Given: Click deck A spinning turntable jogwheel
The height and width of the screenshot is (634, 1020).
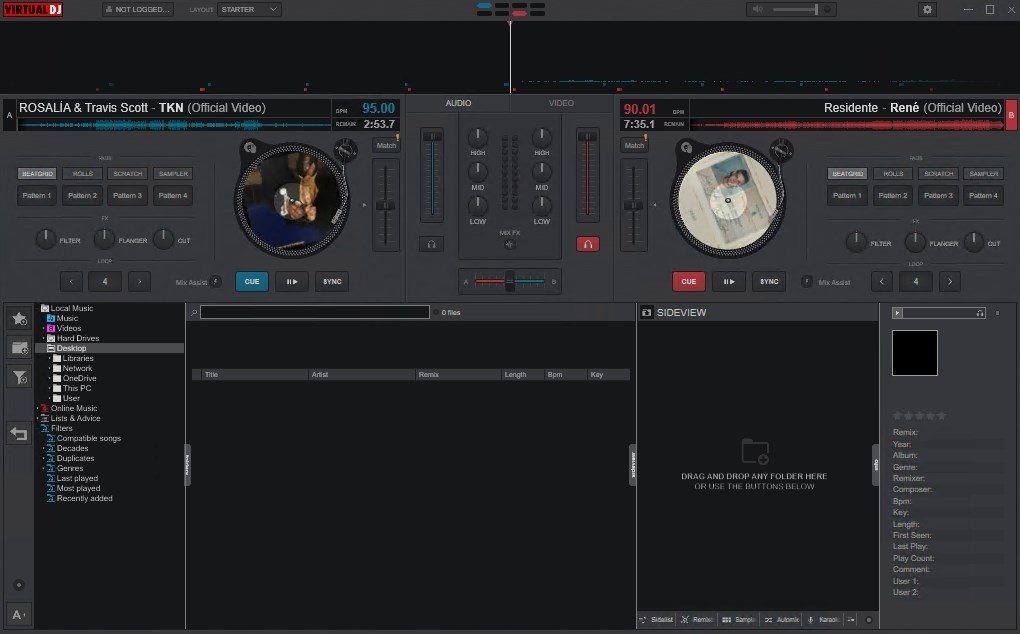Looking at the screenshot, I should (291, 200).
